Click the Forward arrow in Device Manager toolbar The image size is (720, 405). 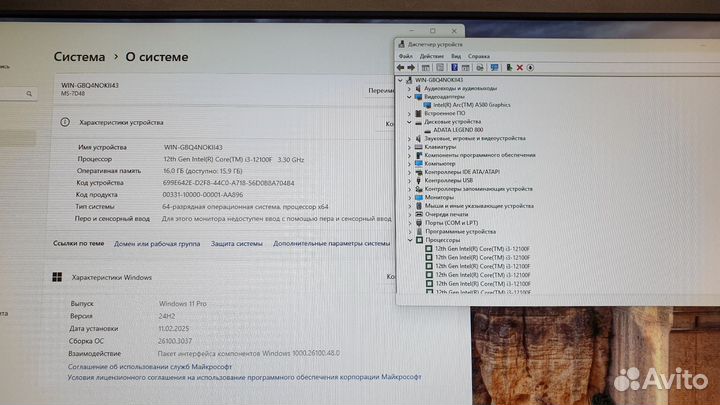point(413,67)
